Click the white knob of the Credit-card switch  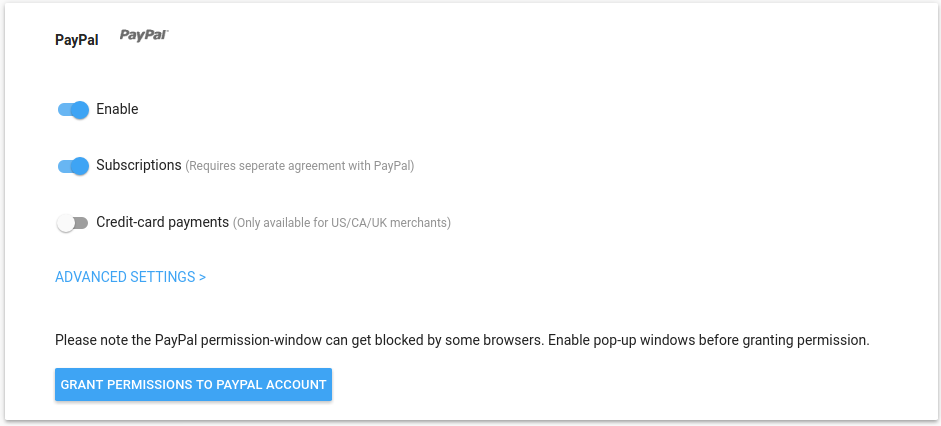point(66,223)
